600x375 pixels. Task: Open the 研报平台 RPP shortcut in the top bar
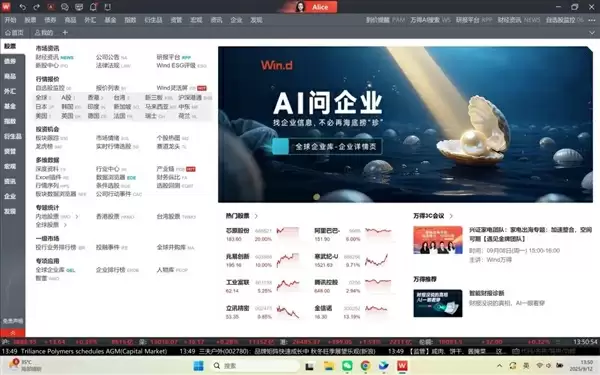474,20
